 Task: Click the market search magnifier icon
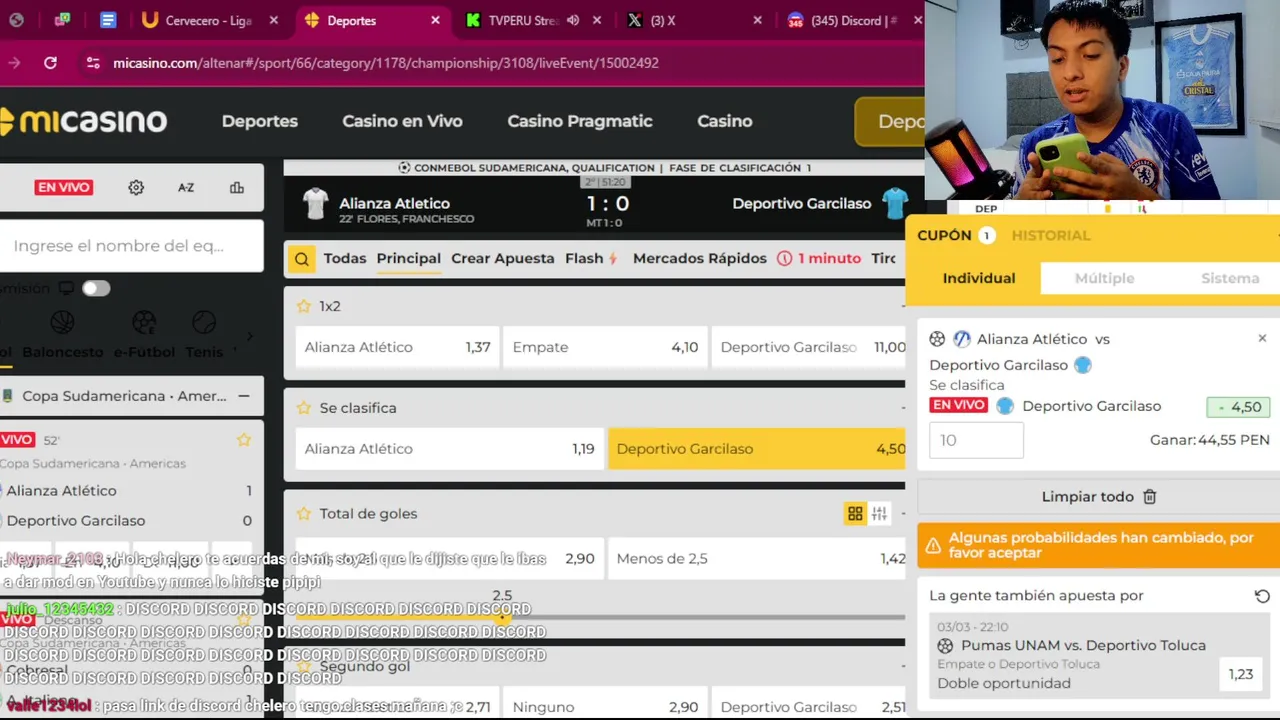coord(301,259)
